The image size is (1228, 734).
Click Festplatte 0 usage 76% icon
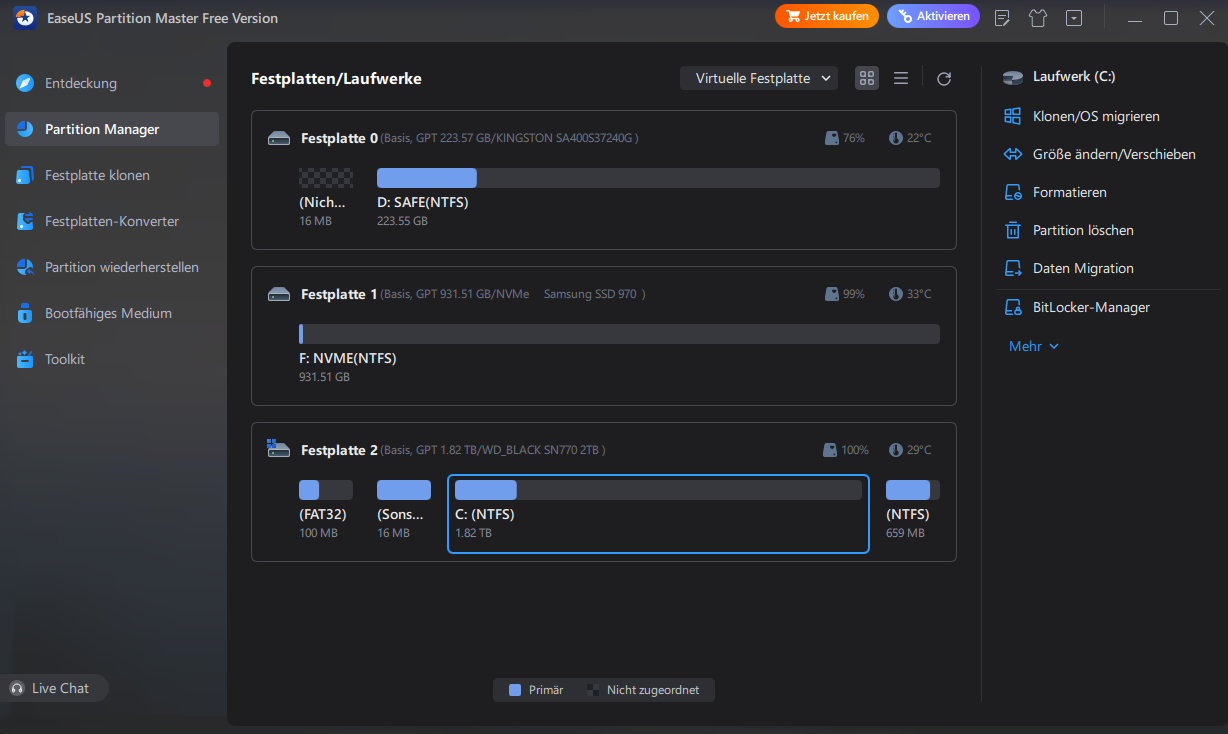pyautogui.click(x=832, y=138)
